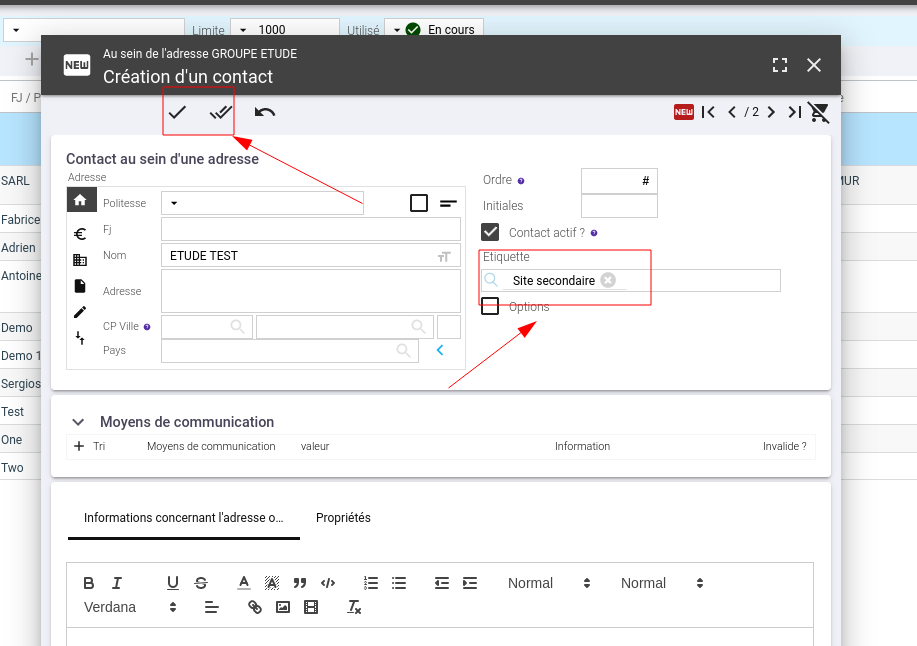Go to the first record
917x646 pixels.
click(708, 112)
